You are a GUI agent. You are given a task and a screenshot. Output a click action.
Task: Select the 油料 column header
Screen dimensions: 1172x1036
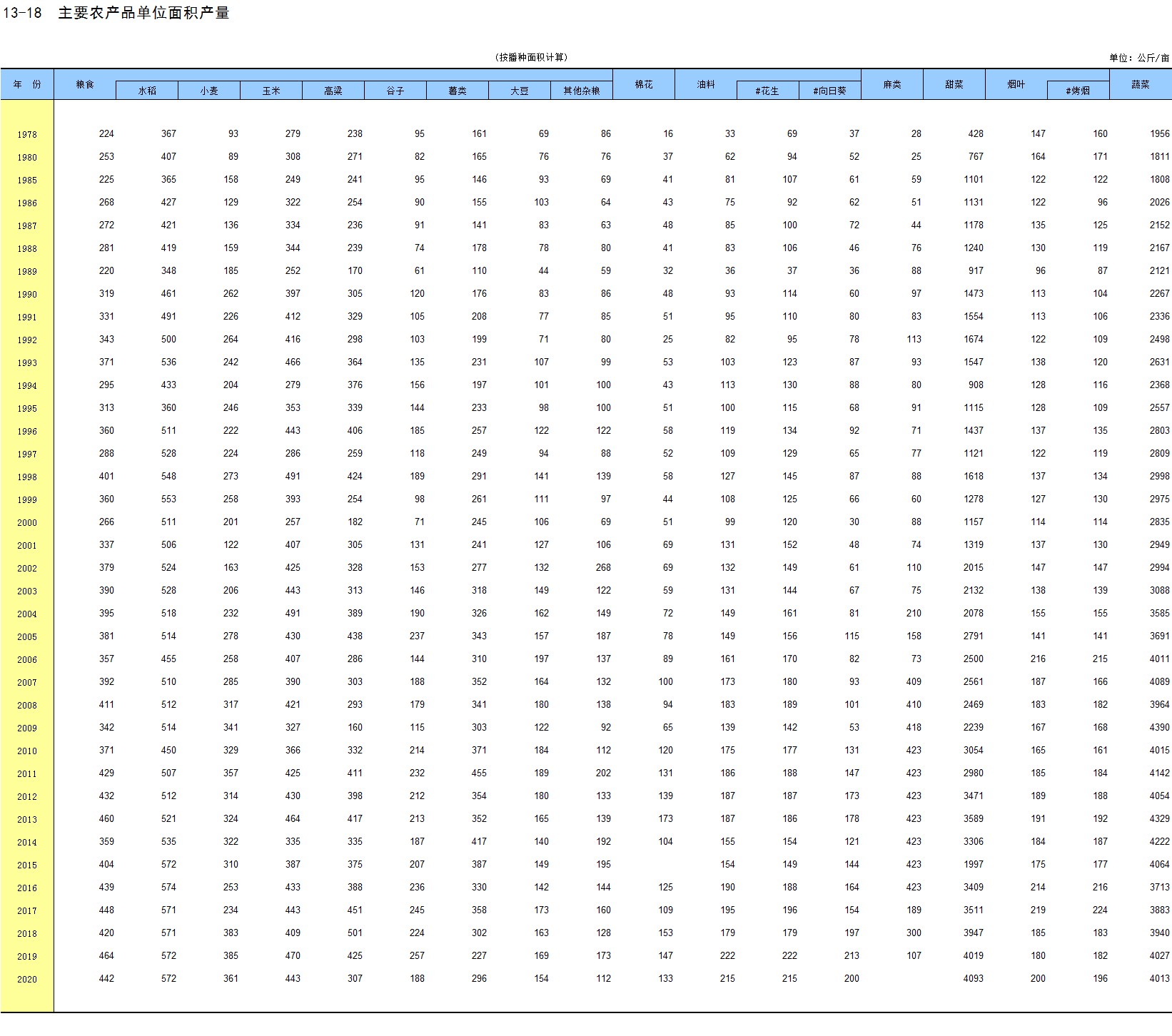706,84
